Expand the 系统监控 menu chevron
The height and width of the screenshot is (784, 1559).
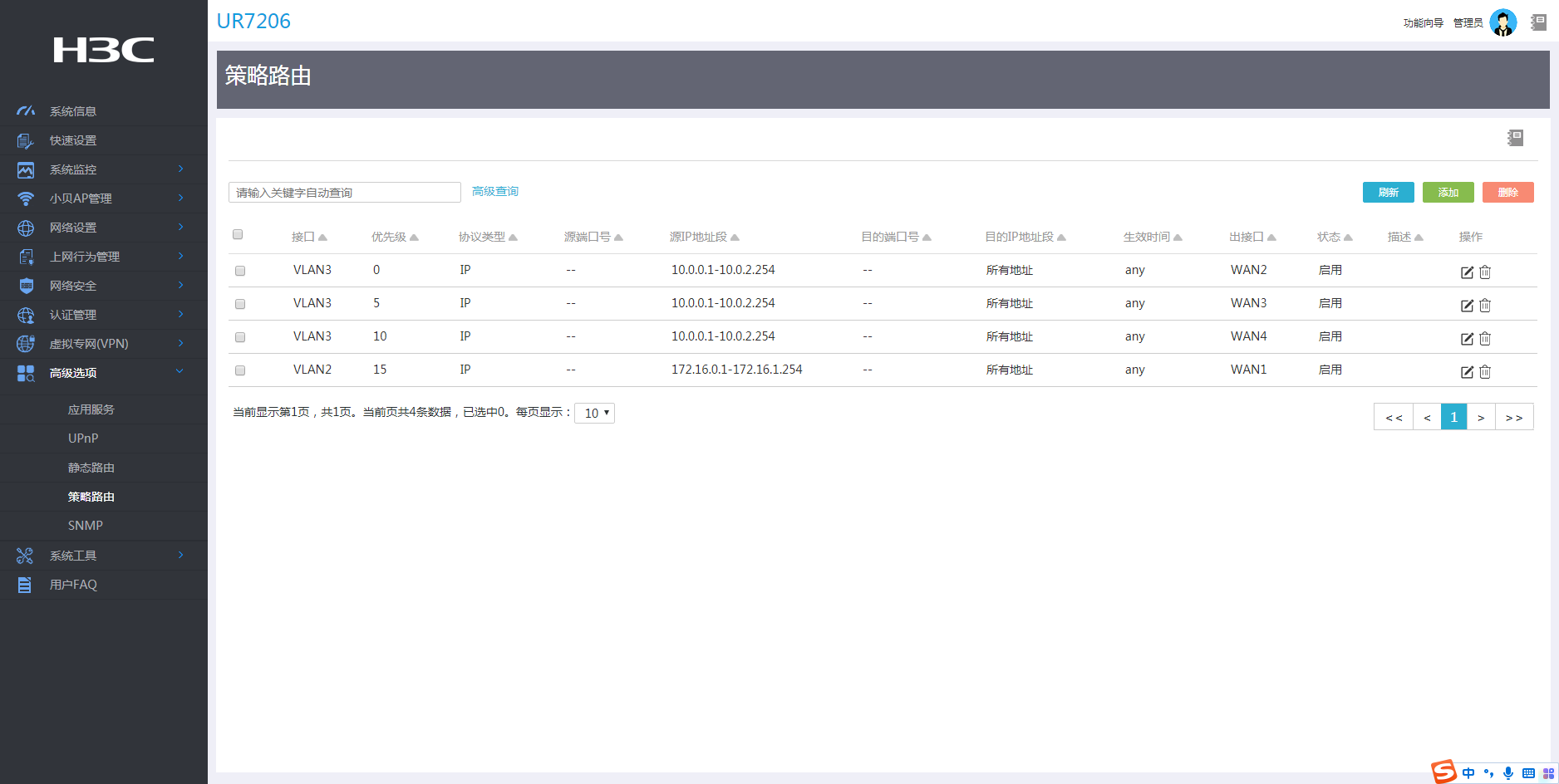[180, 169]
